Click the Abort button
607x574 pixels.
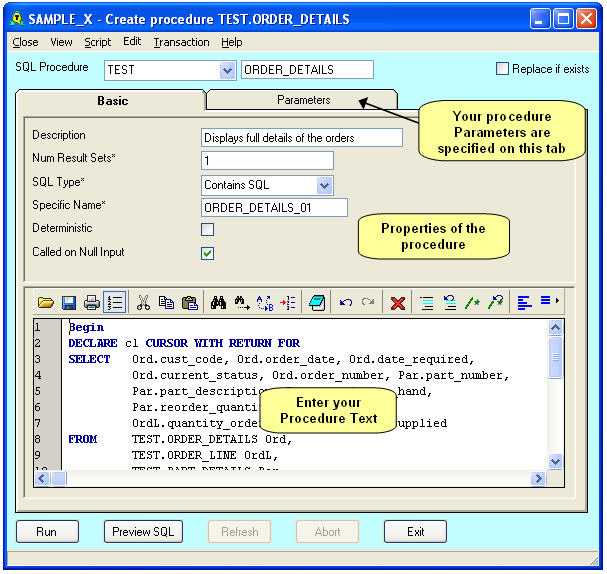(328, 531)
